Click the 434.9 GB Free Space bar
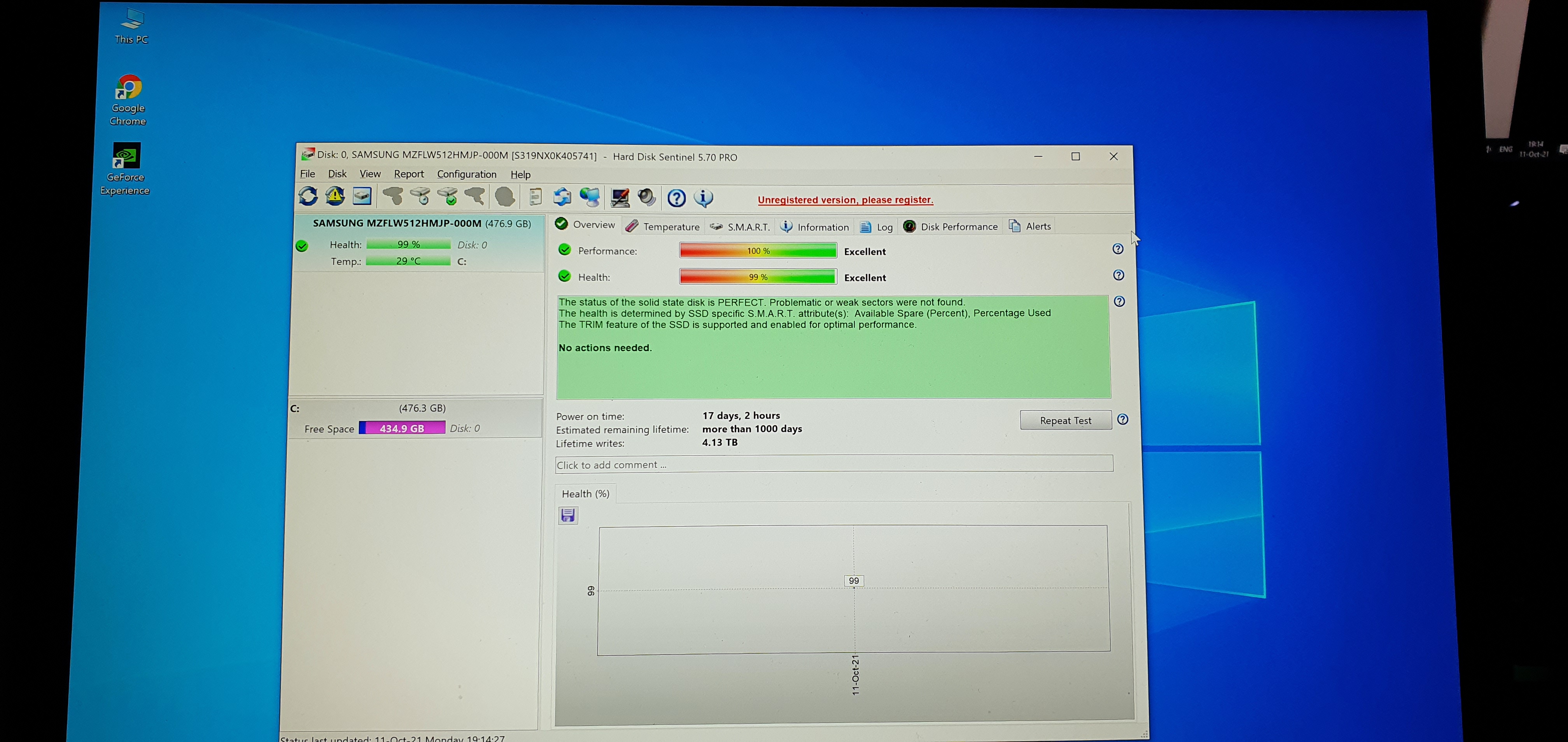The height and width of the screenshot is (742, 1568). 402,428
